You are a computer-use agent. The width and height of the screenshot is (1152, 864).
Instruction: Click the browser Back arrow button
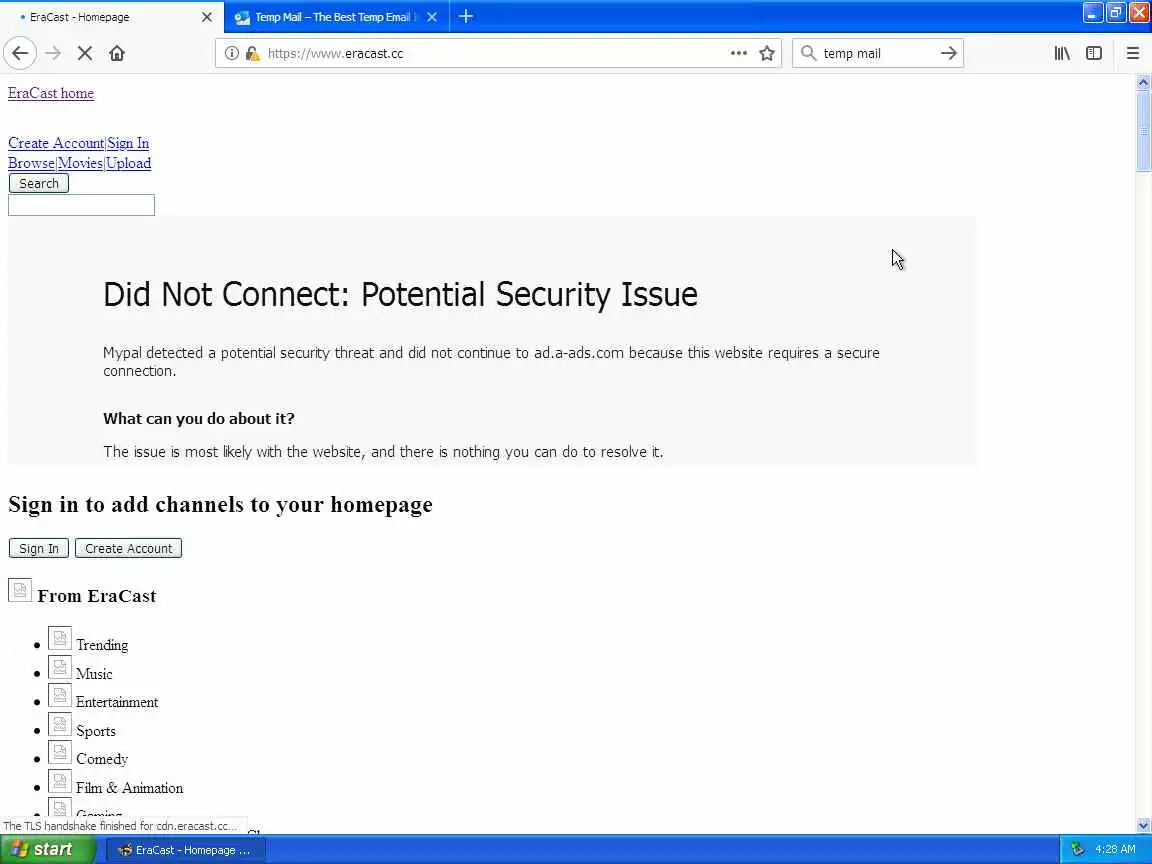[x=20, y=53]
